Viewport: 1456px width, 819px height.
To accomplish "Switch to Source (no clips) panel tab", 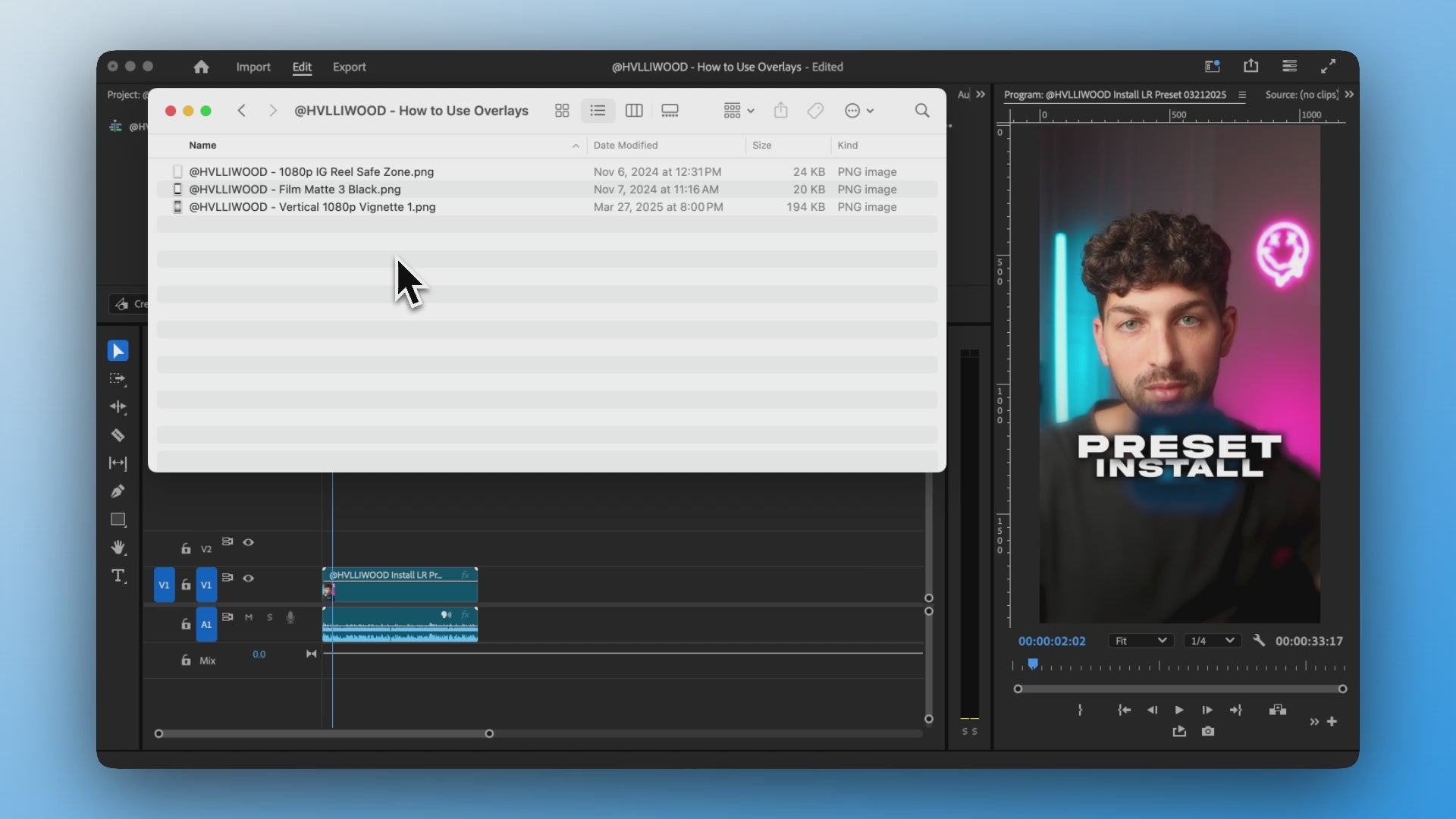I will tap(1301, 95).
